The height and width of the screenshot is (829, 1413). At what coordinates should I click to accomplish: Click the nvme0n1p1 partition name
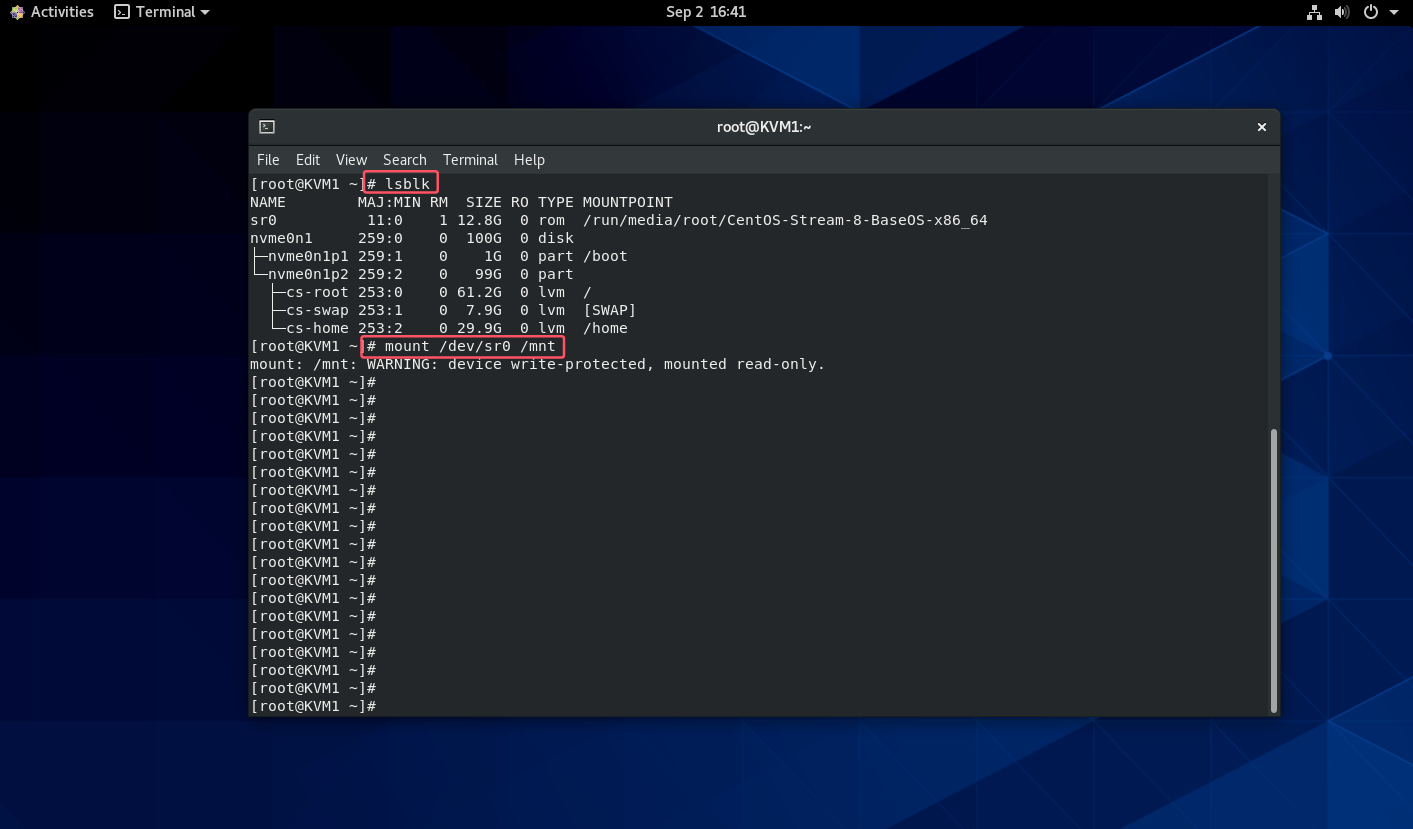point(308,256)
